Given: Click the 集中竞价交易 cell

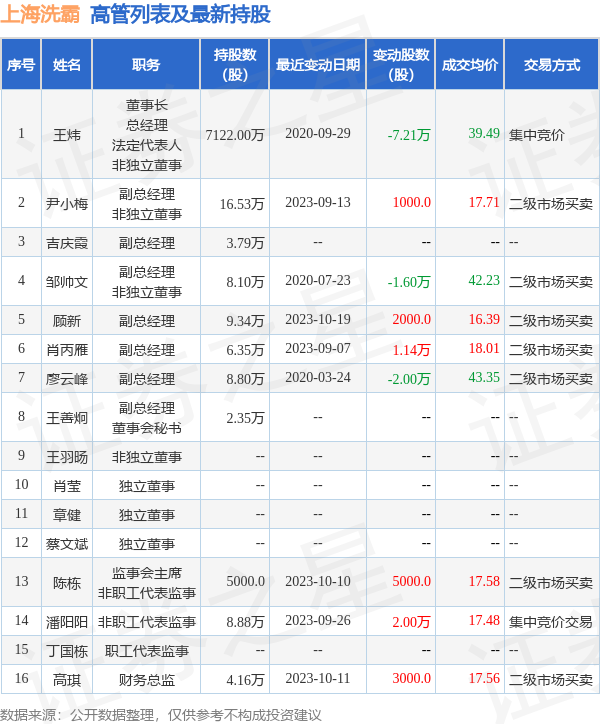Looking at the screenshot, I should tap(551, 622).
